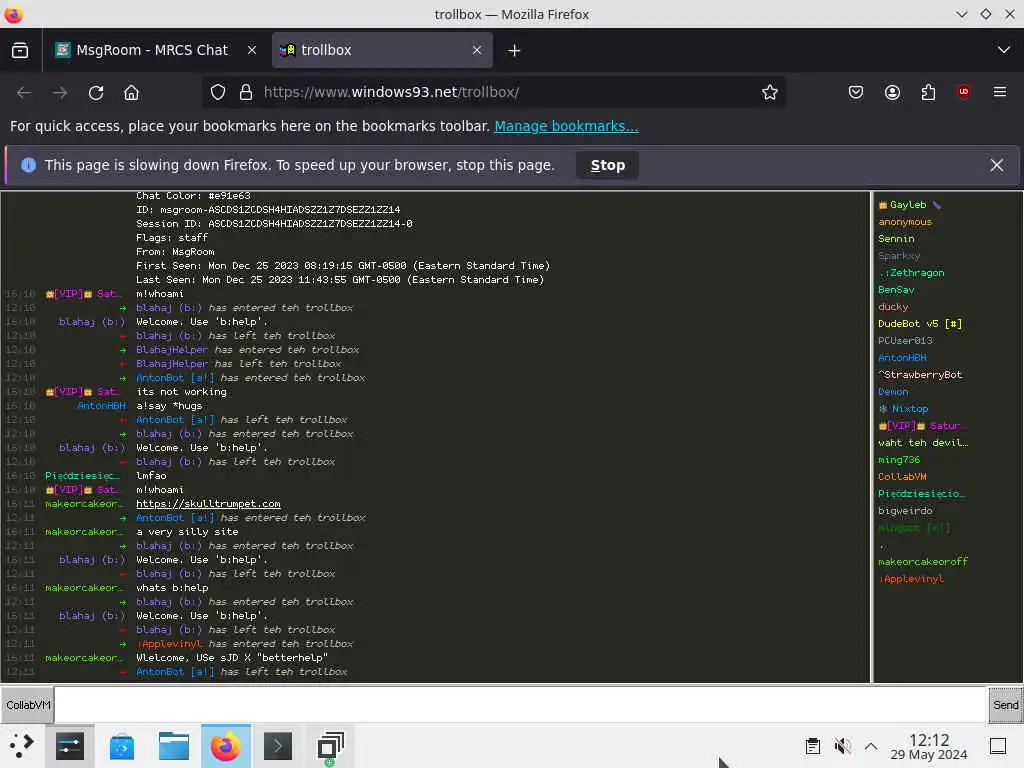Open the window switcher taskbar icon
Viewport: 1024px width, 768px height.
(330, 746)
